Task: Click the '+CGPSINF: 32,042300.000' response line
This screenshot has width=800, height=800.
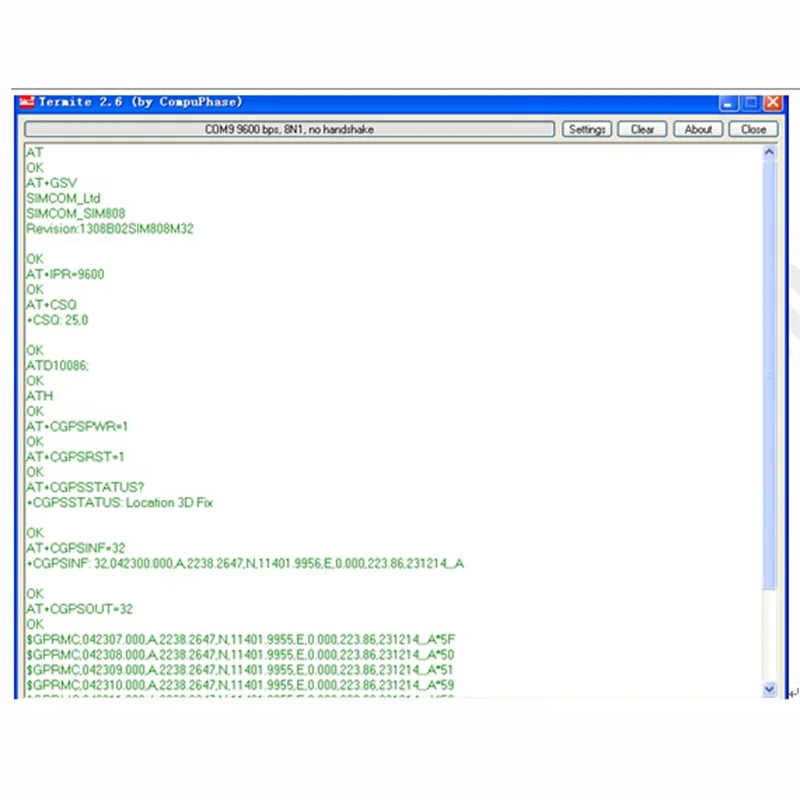Action: point(245,564)
